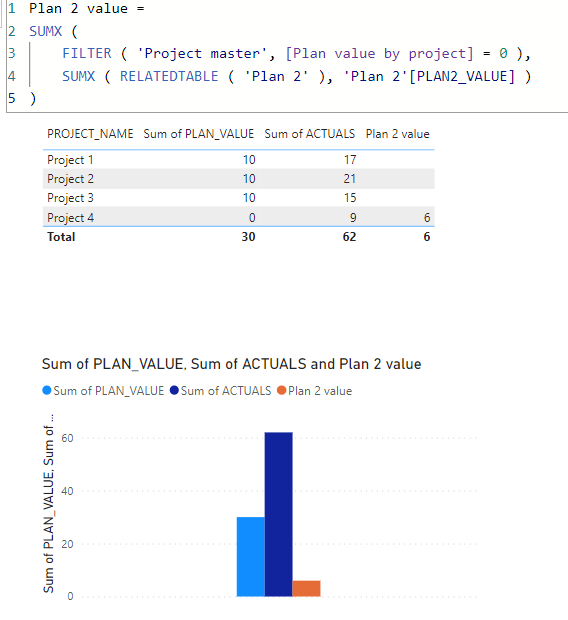Click the orange Plan 2 value legend marker
The image size is (568, 620).
[282, 391]
